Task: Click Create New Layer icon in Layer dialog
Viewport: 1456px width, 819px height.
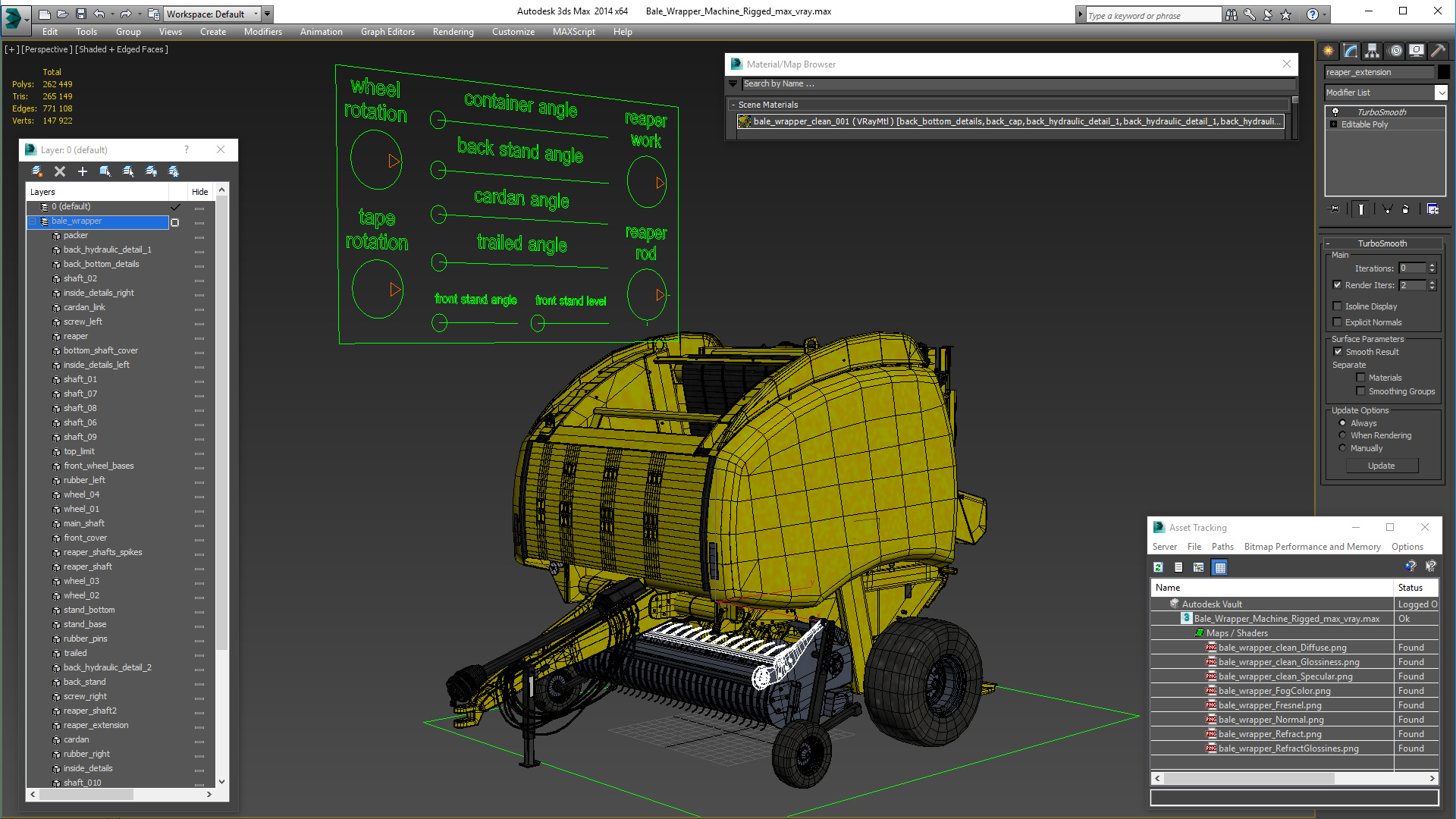Action: [x=36, y=171]
